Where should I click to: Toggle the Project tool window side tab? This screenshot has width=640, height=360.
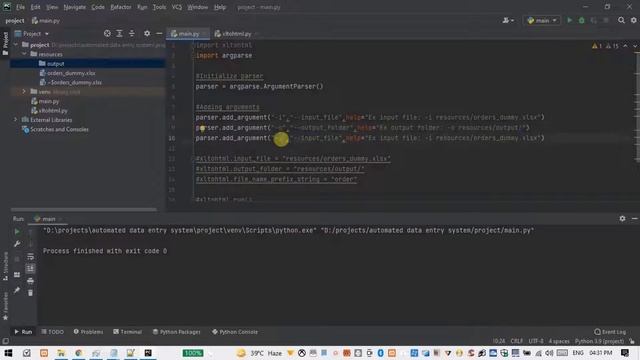click(5, 43)
